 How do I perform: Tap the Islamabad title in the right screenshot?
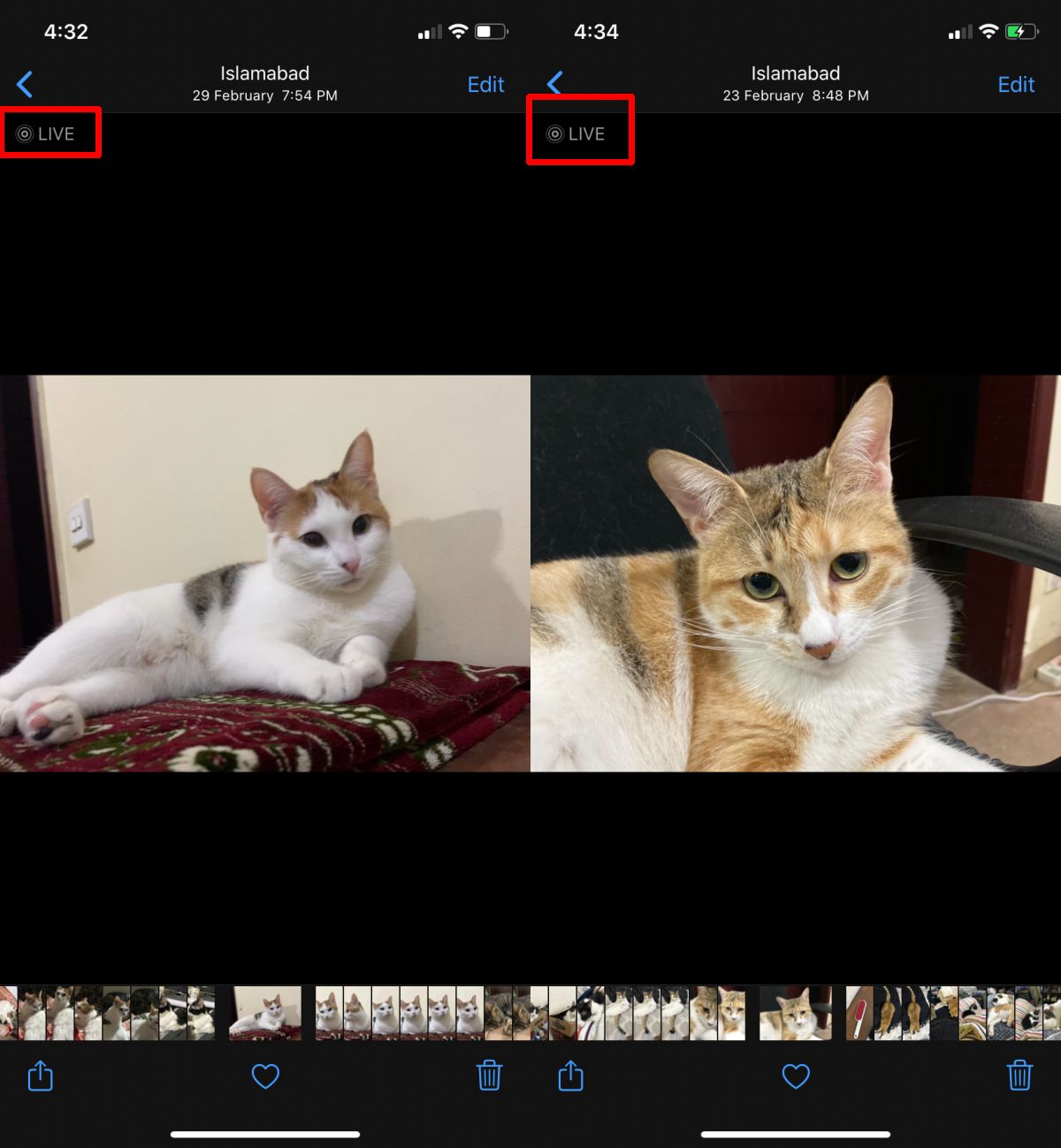point(796,73)
